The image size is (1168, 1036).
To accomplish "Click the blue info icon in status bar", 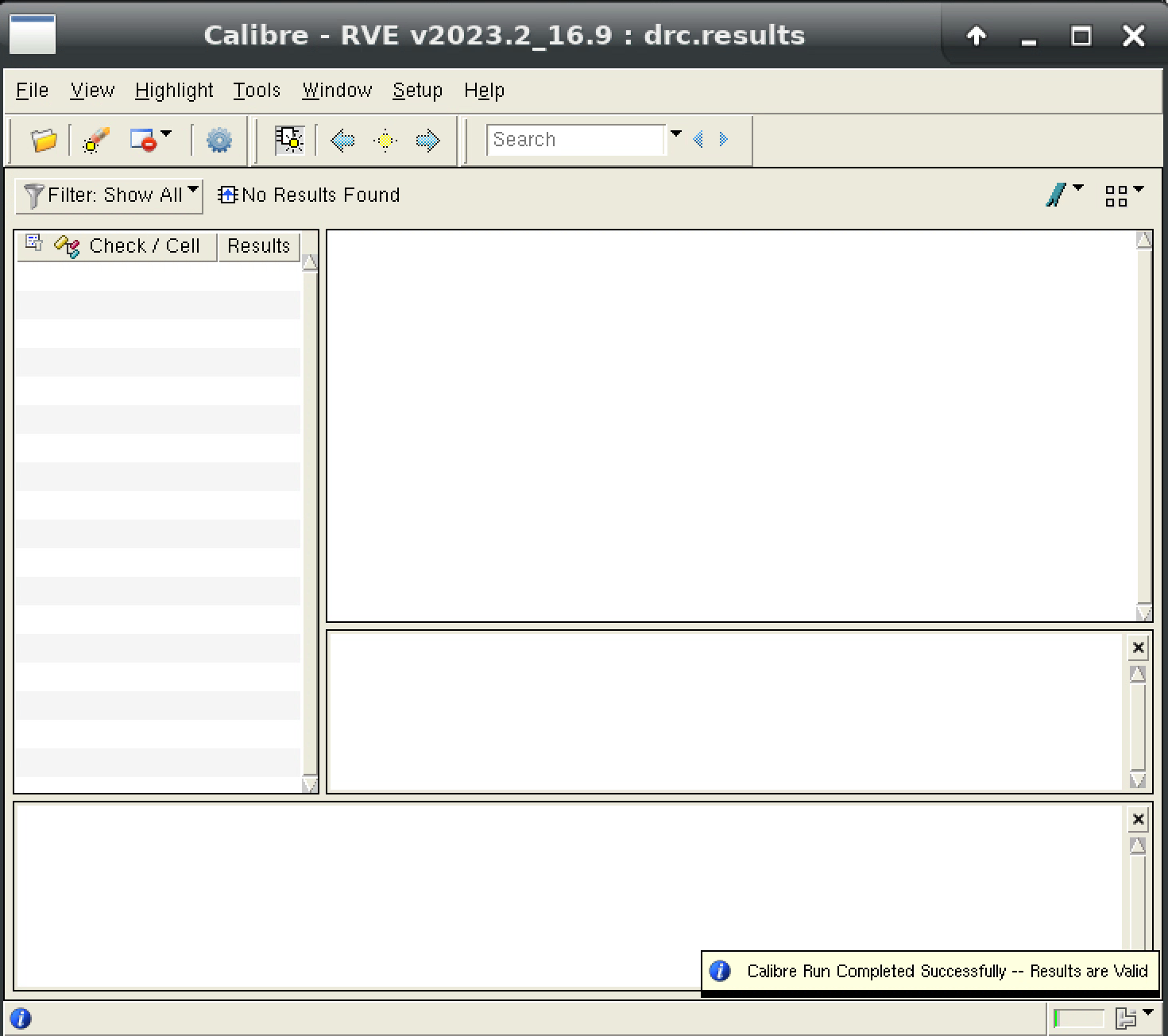I will (x=21, y=1018).
